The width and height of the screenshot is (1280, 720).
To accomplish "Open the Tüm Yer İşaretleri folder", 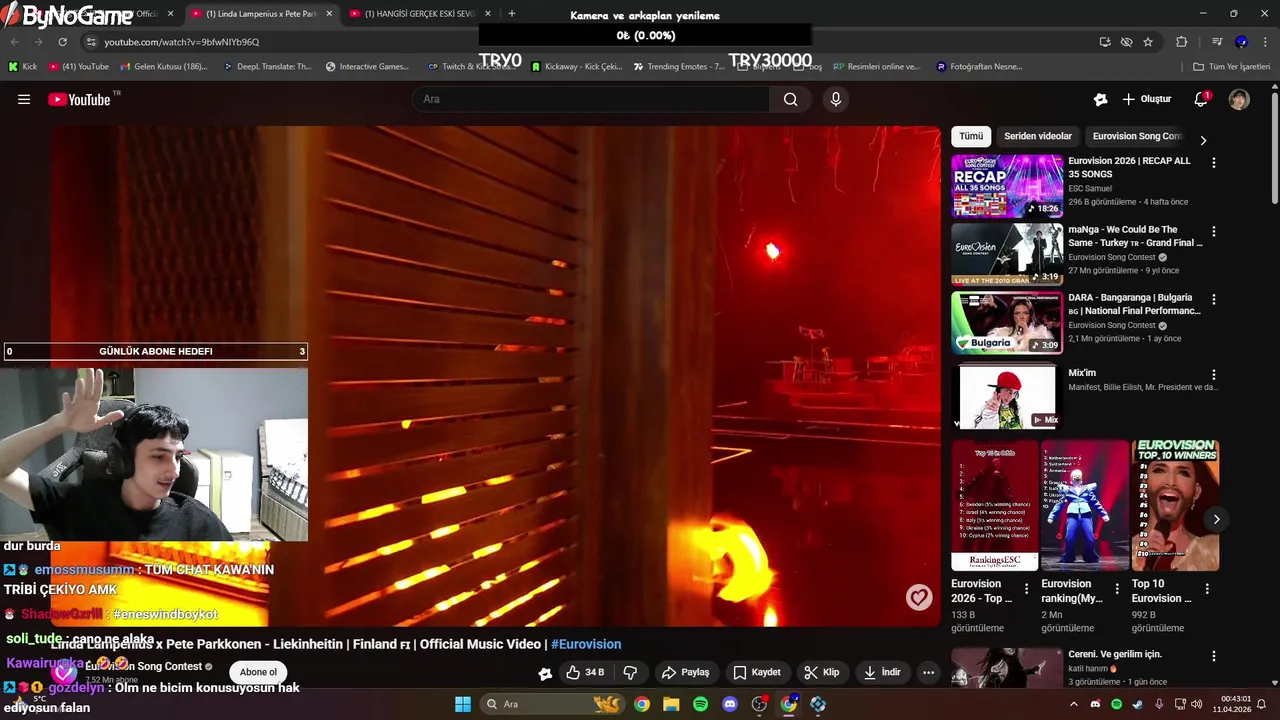I will click(x=1231, y=67).
